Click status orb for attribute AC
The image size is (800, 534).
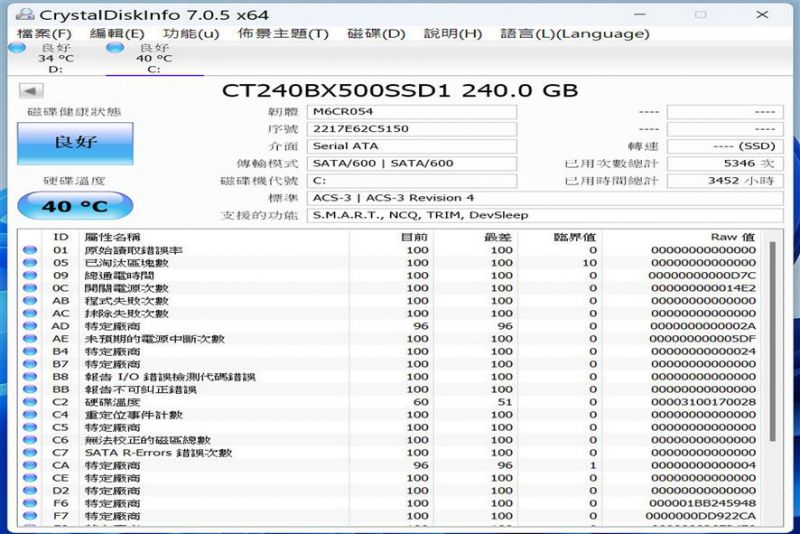[x=30, y=313]
